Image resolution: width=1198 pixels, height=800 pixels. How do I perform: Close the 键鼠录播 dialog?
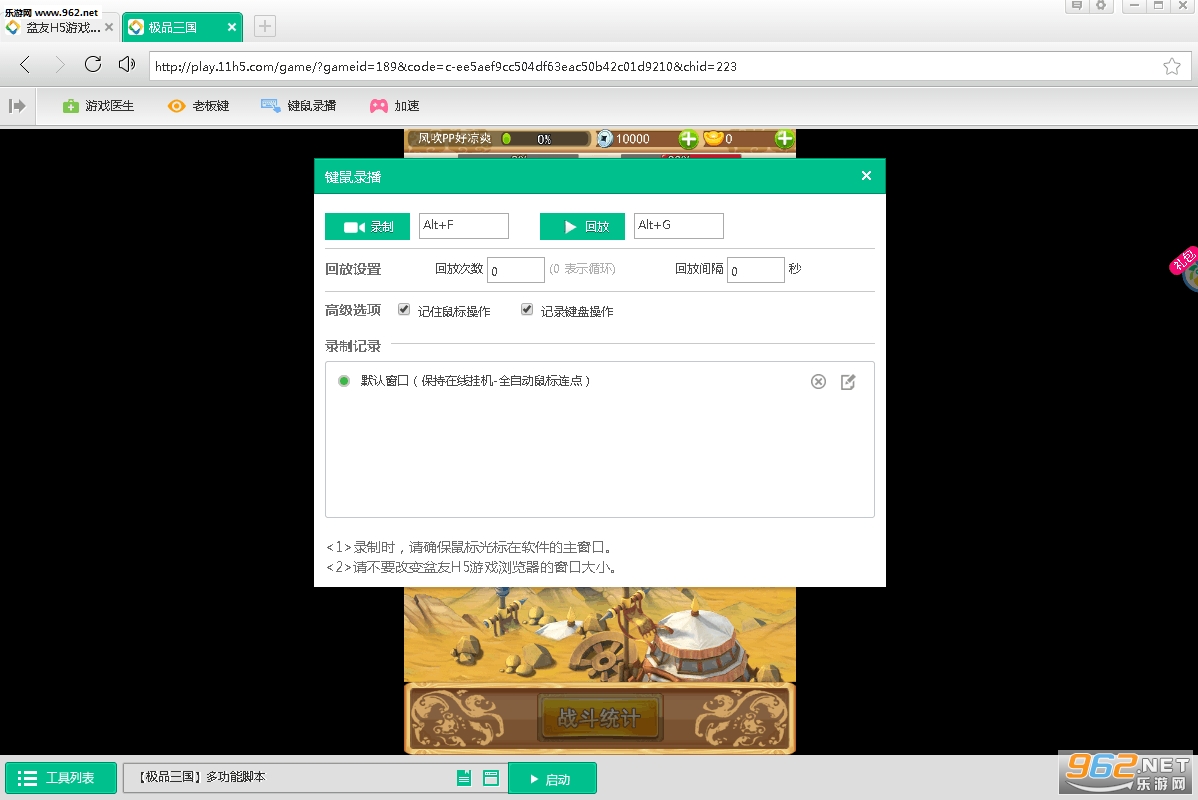tap(866, 176)
